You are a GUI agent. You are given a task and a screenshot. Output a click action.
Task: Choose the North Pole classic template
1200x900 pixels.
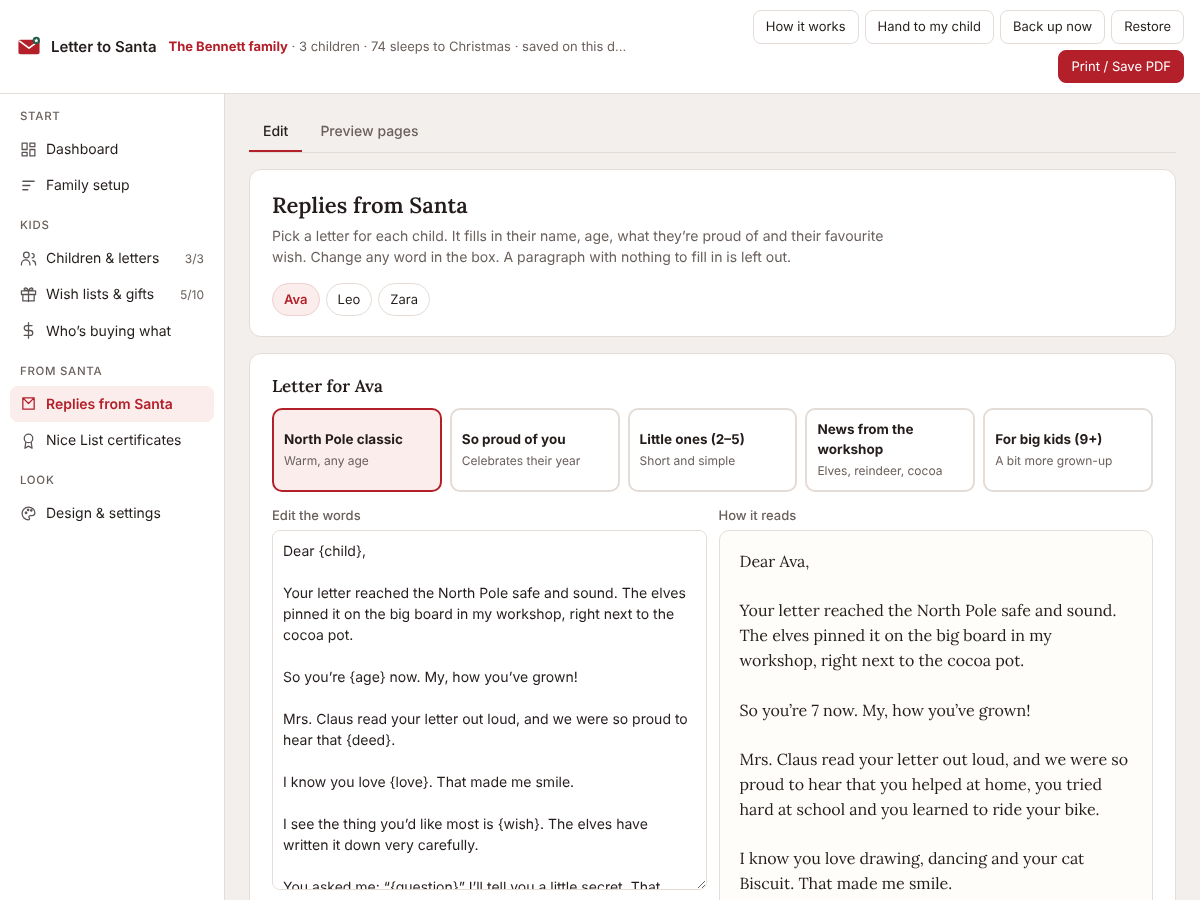point(357,450)
